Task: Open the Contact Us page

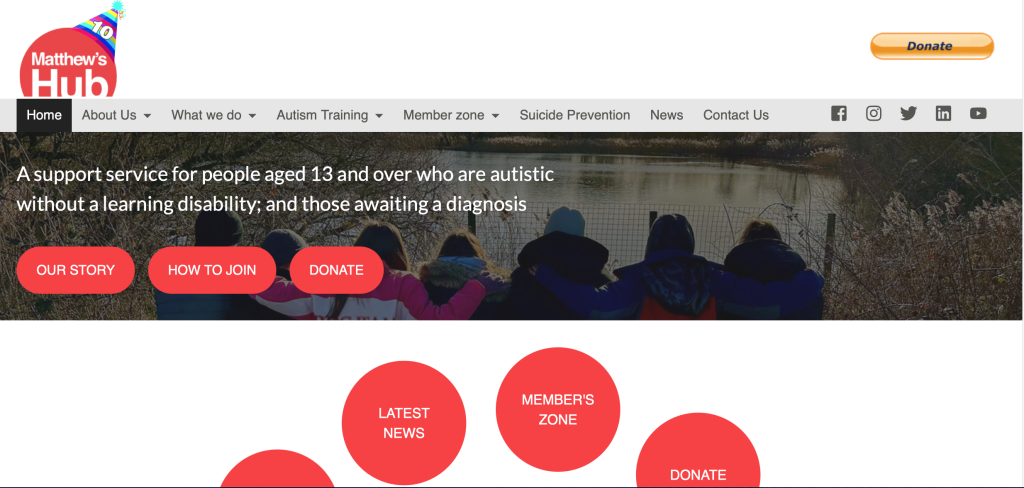Action: point(735,116)
